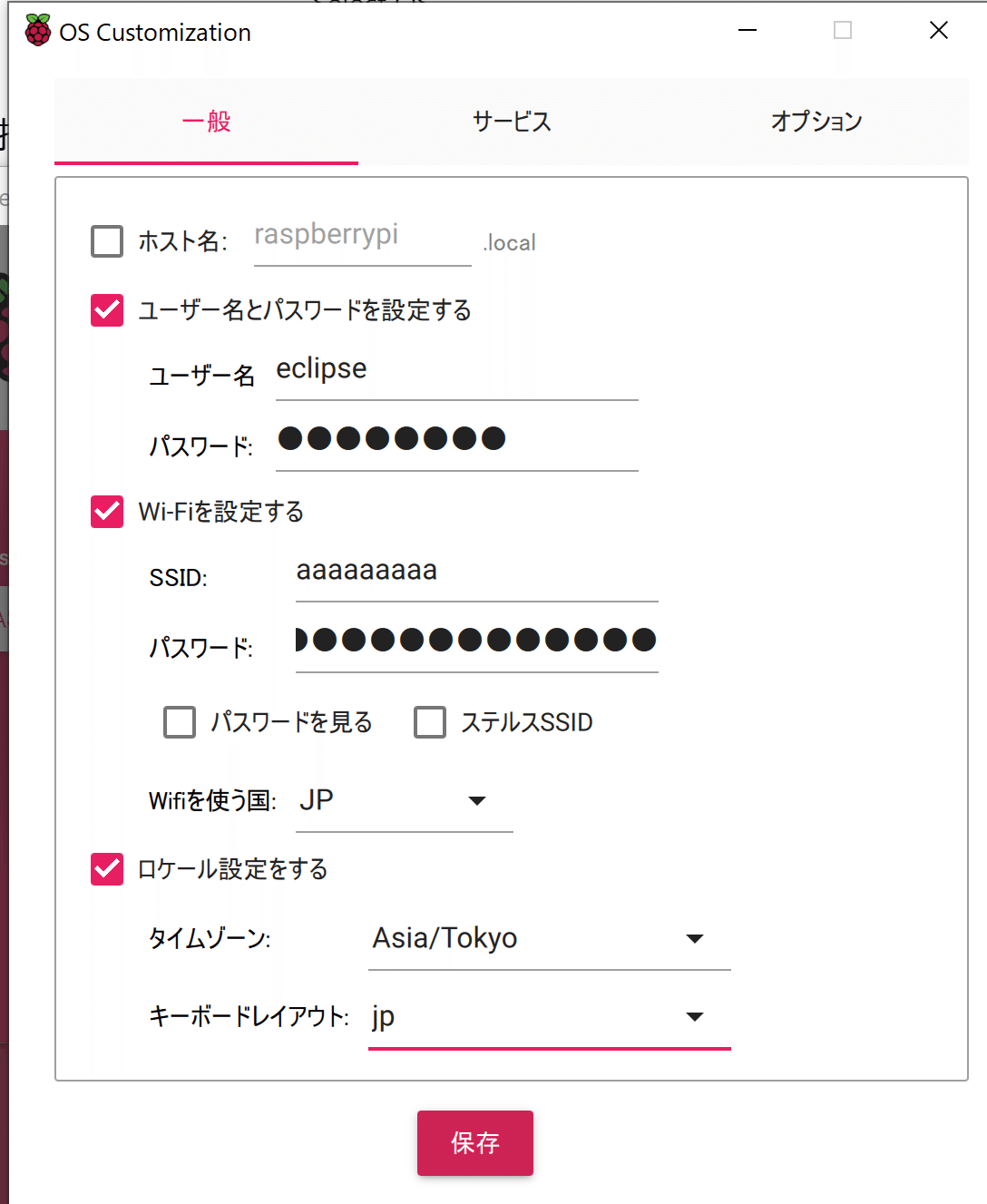Enable the ホスト名 checkbox

coord(107,241)
